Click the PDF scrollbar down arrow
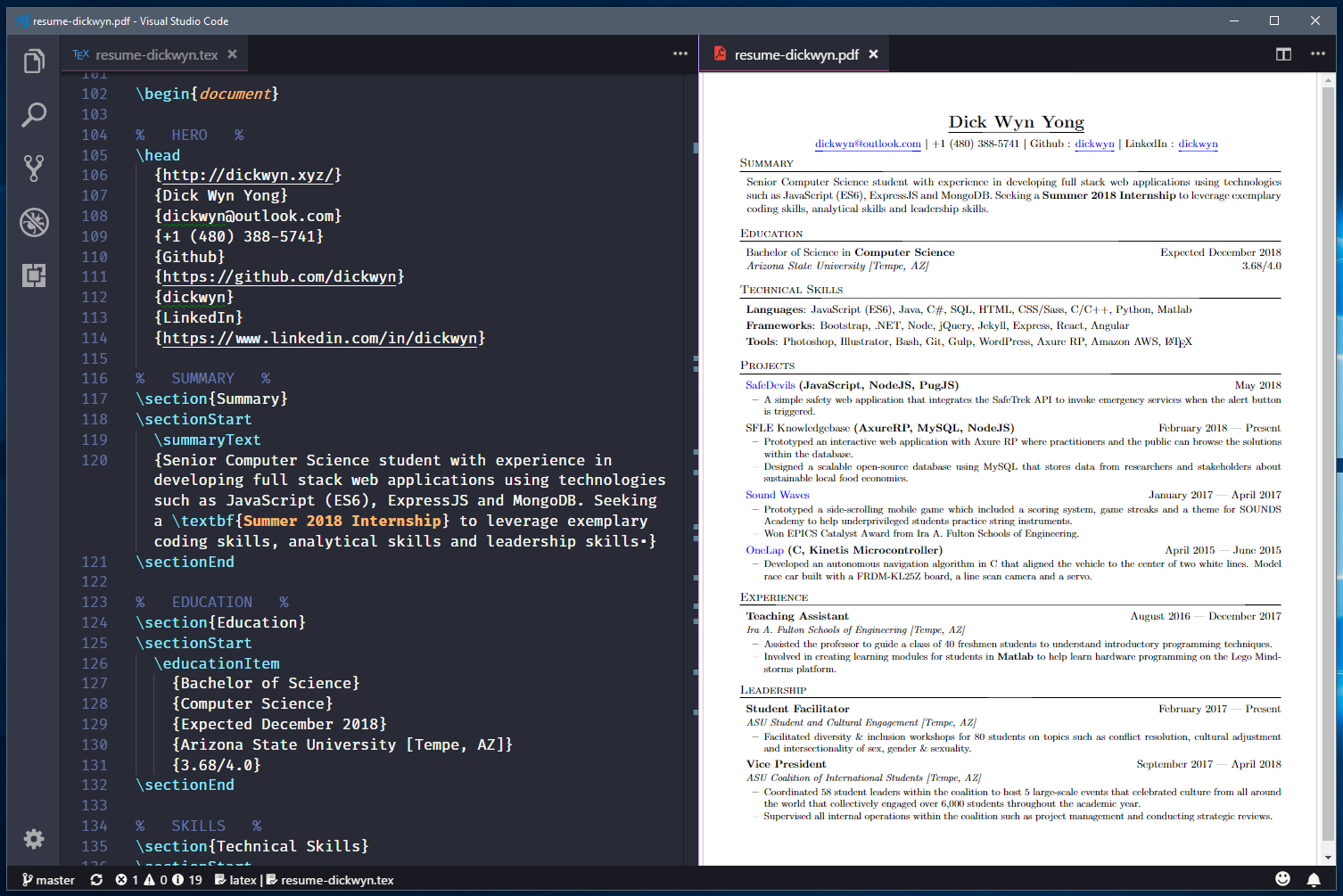 (x=1328, y=858)
